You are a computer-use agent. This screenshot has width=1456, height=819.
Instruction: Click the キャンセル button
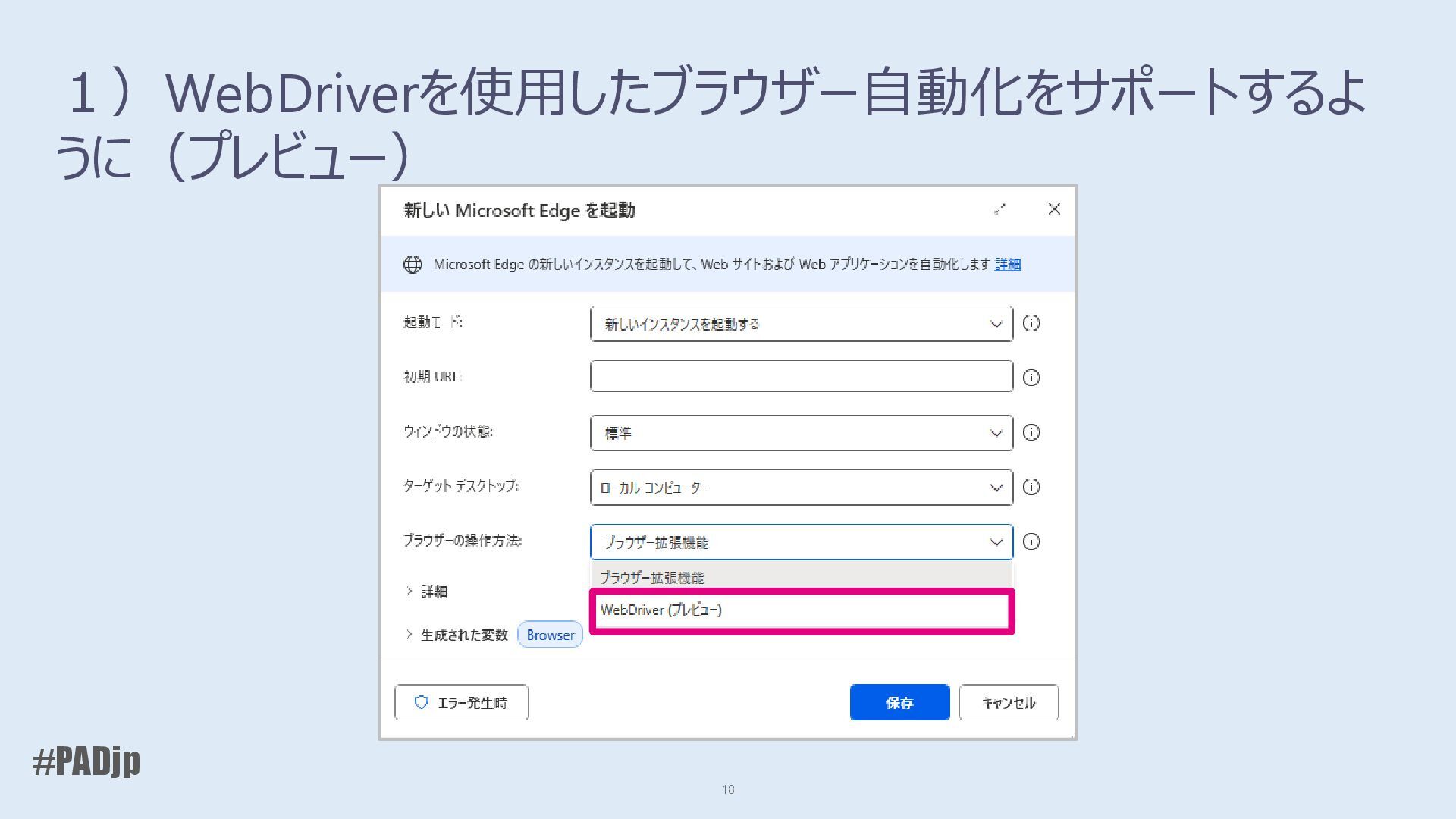(x=1008, y=702)
